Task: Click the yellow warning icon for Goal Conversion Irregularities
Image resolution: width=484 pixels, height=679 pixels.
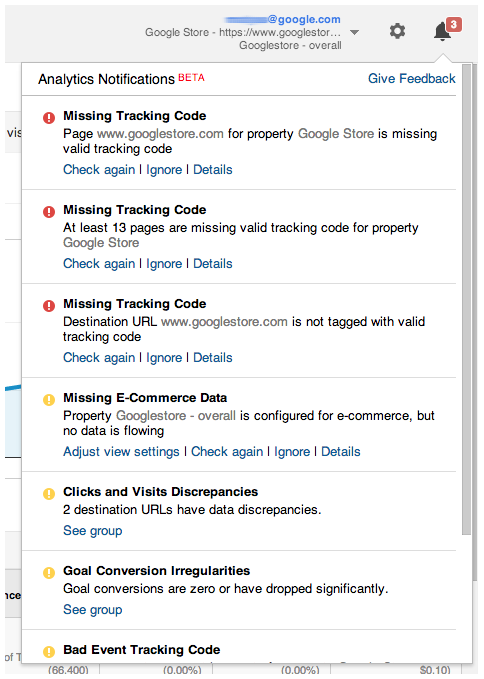Action: coord(49,572)
